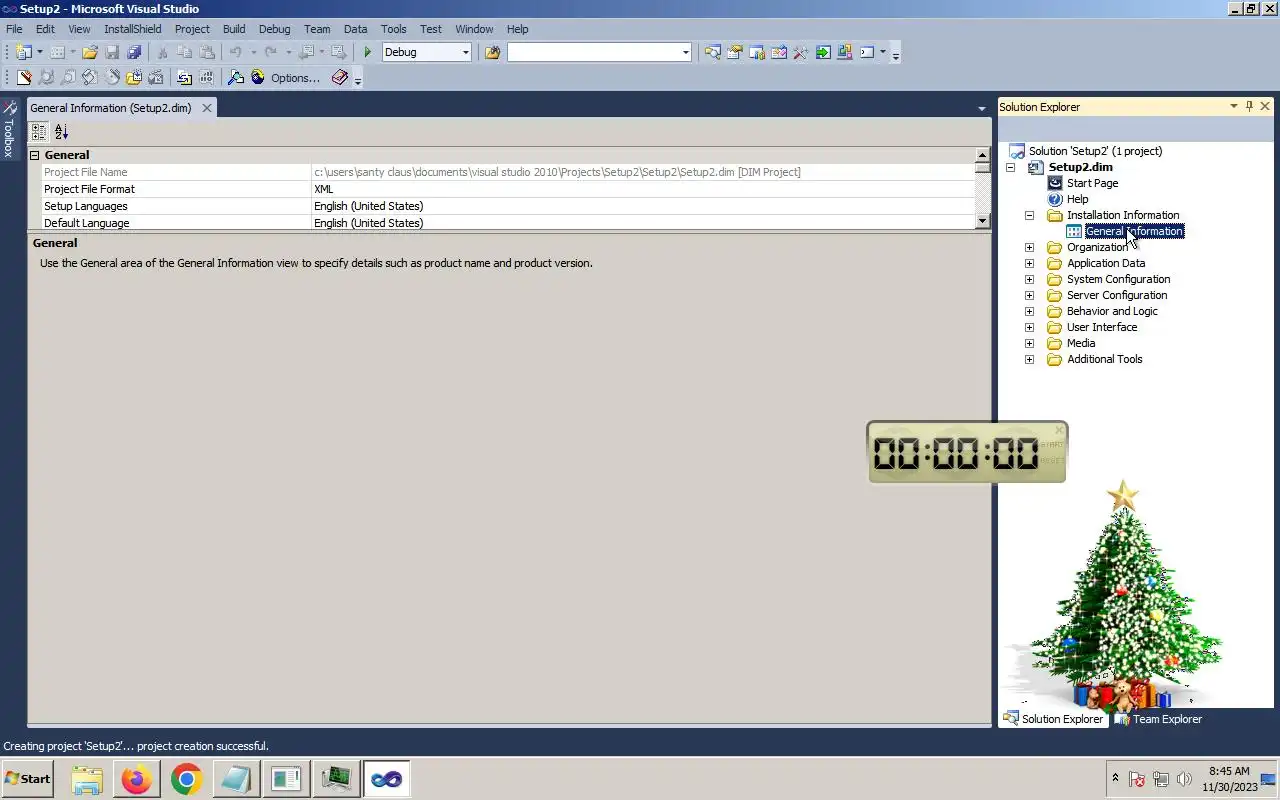
Task: Expand the User Interface folder
Action: coord(1029,327)
